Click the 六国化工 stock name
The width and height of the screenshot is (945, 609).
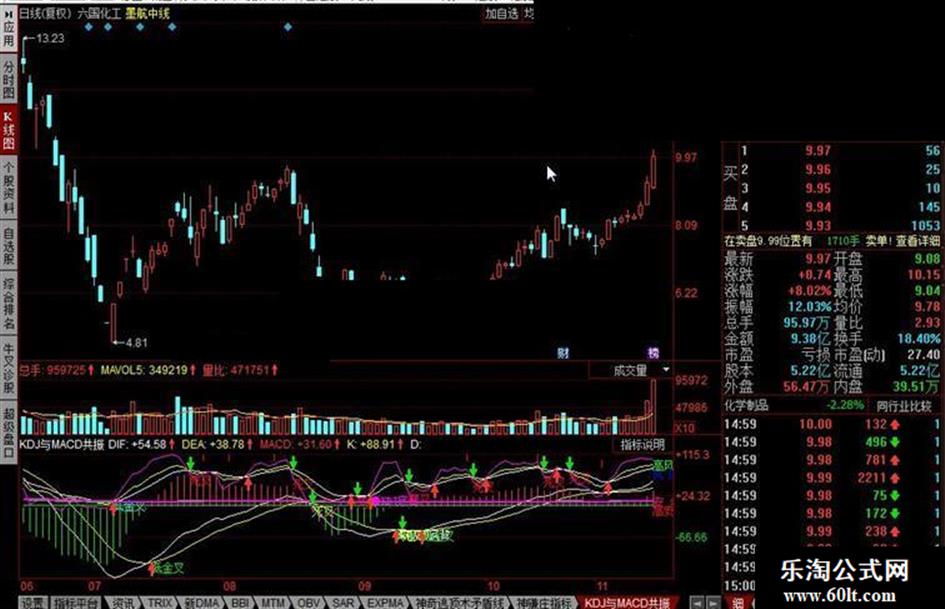pyautogui.click(x=99, y=13)
